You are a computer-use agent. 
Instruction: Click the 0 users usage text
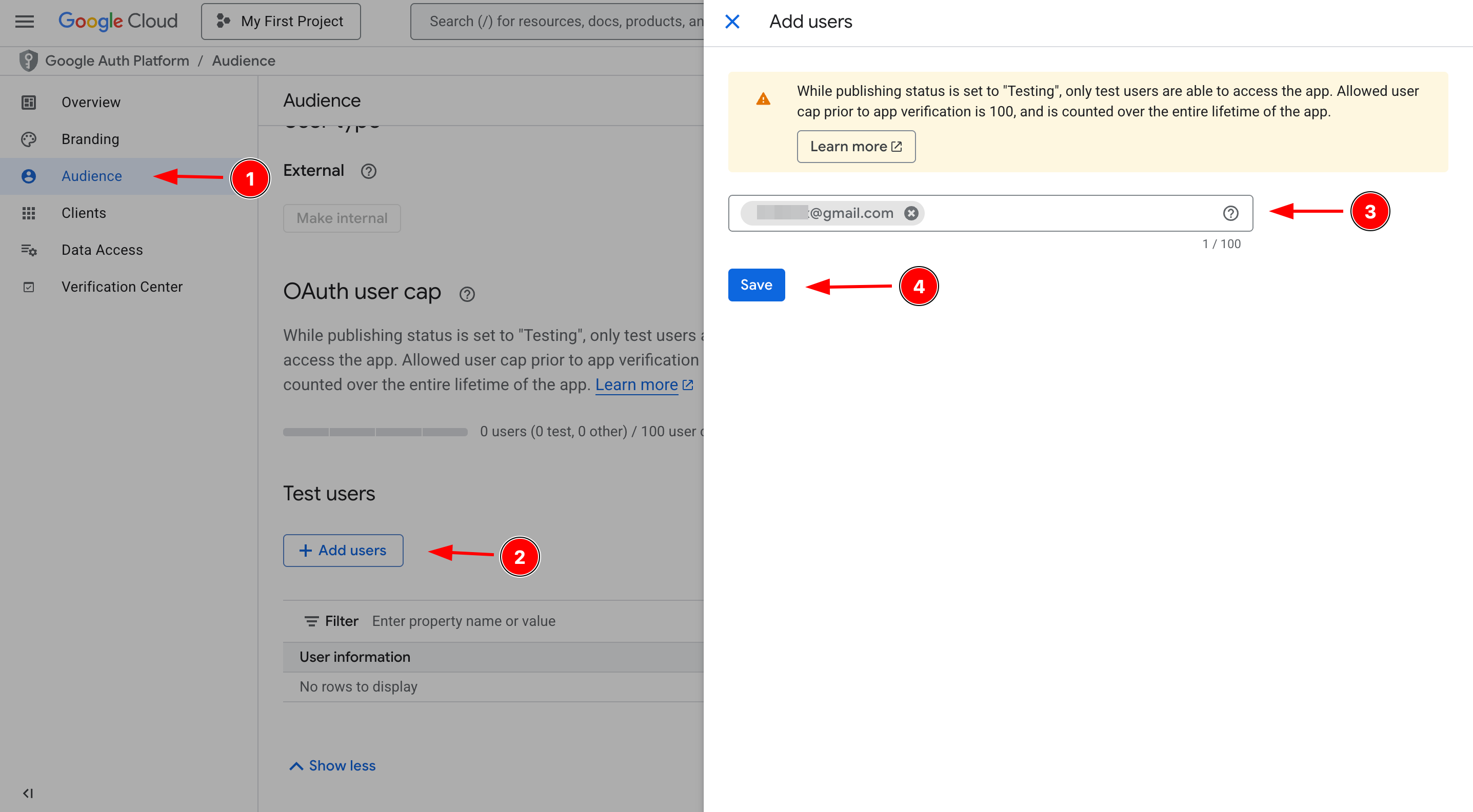point(591,432)
